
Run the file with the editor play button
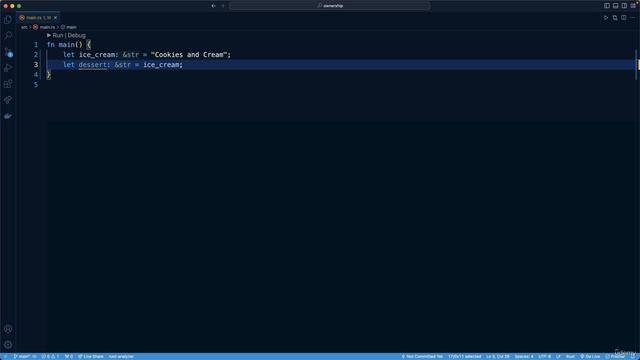click(x=606, y=18)
